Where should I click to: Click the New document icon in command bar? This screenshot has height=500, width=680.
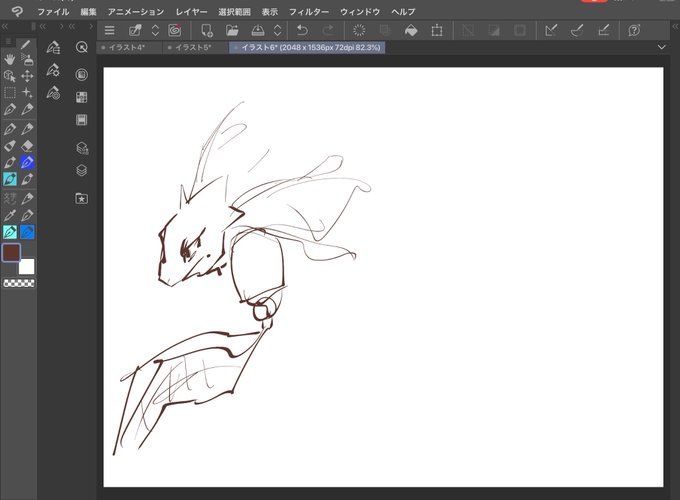coord(207,30)
